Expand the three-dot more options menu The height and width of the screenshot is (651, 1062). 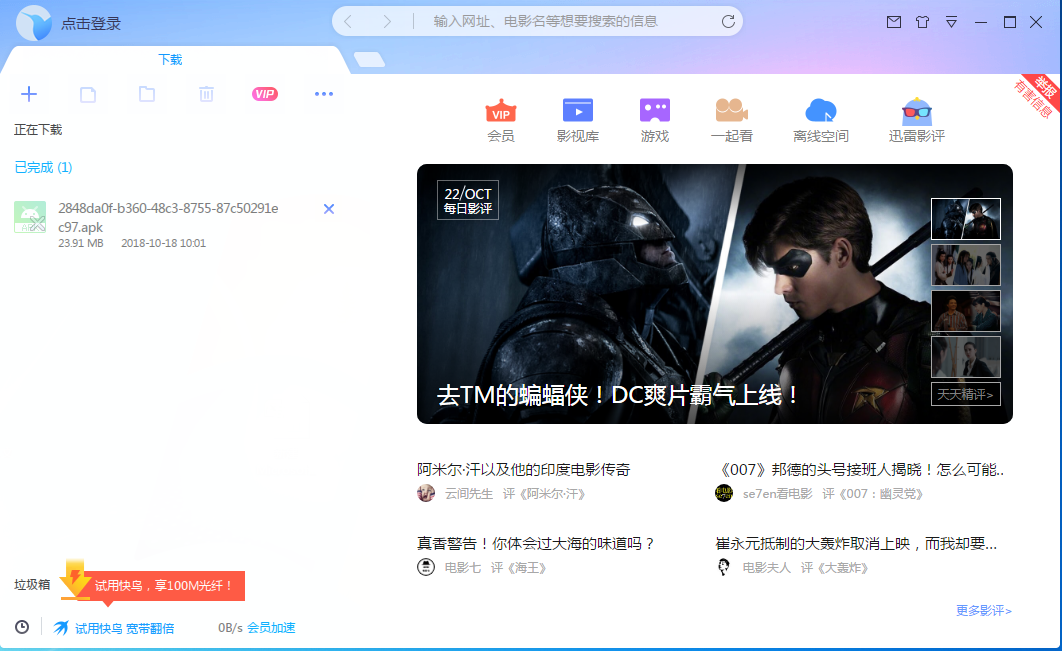323,94
